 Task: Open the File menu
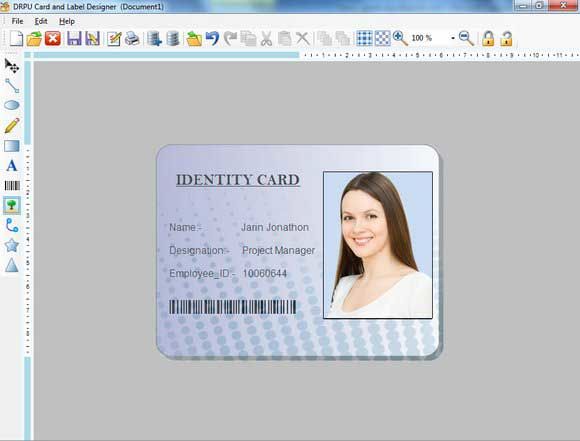pyautogui.click(x=17, y=21)
